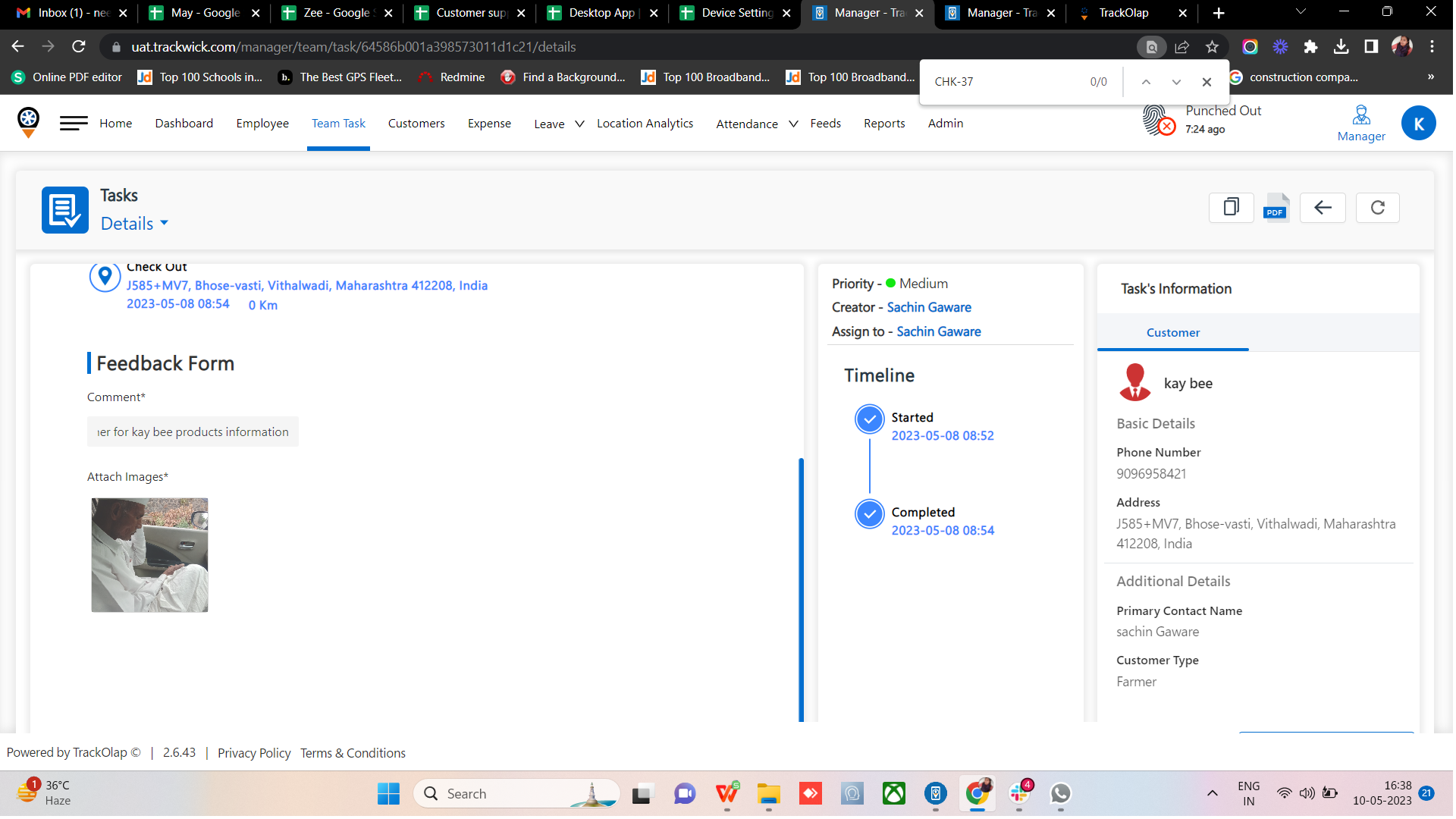Click the next match arrow in find bar
The width and height of the screenshot is (1456, 819).
click(x=1176, y=81)
